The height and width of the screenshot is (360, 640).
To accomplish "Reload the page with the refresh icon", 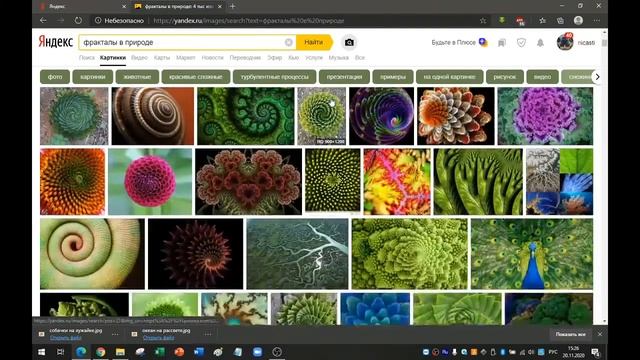I will point(78,20).
